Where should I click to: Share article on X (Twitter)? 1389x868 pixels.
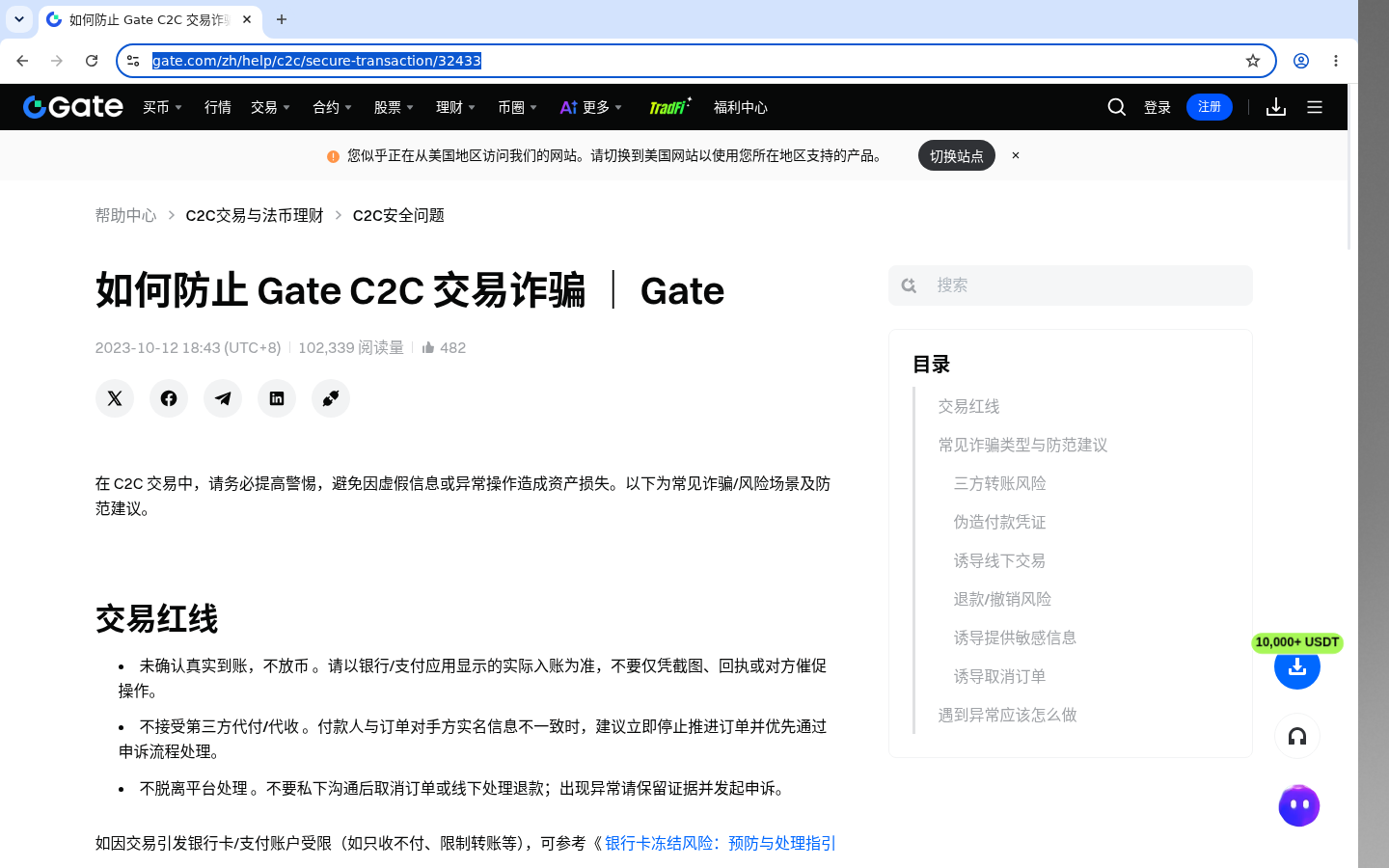point(115,398)
